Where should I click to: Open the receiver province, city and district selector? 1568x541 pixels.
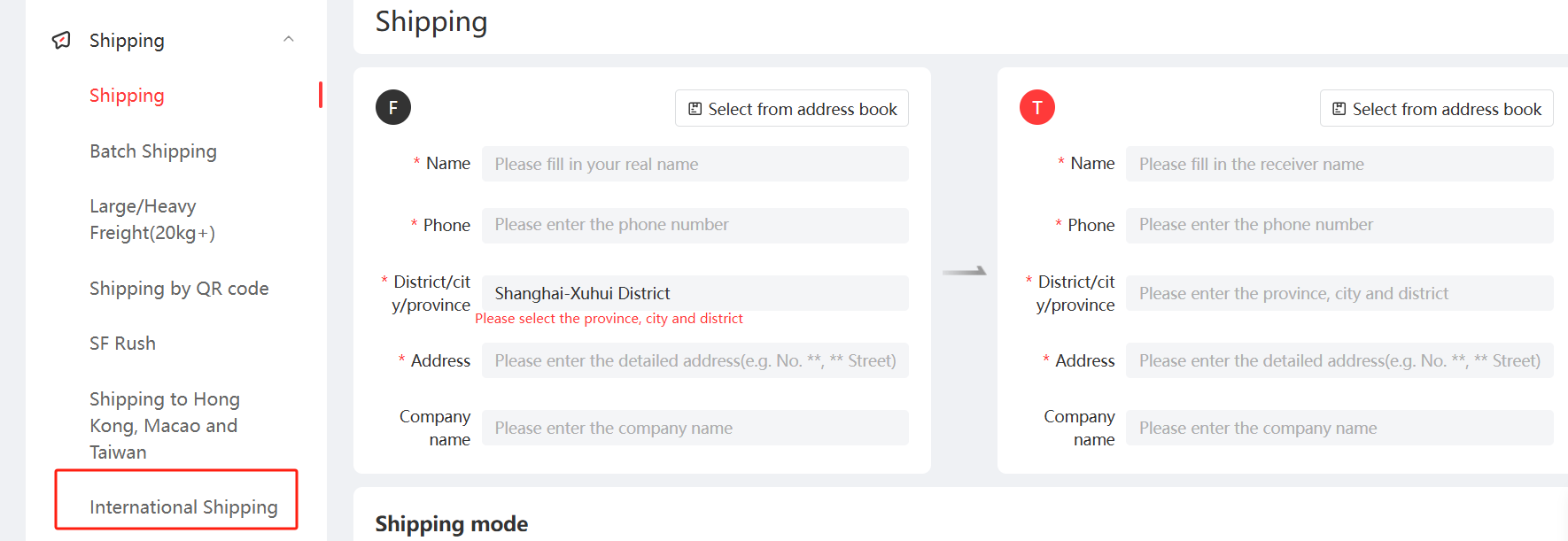point(1339,293)
